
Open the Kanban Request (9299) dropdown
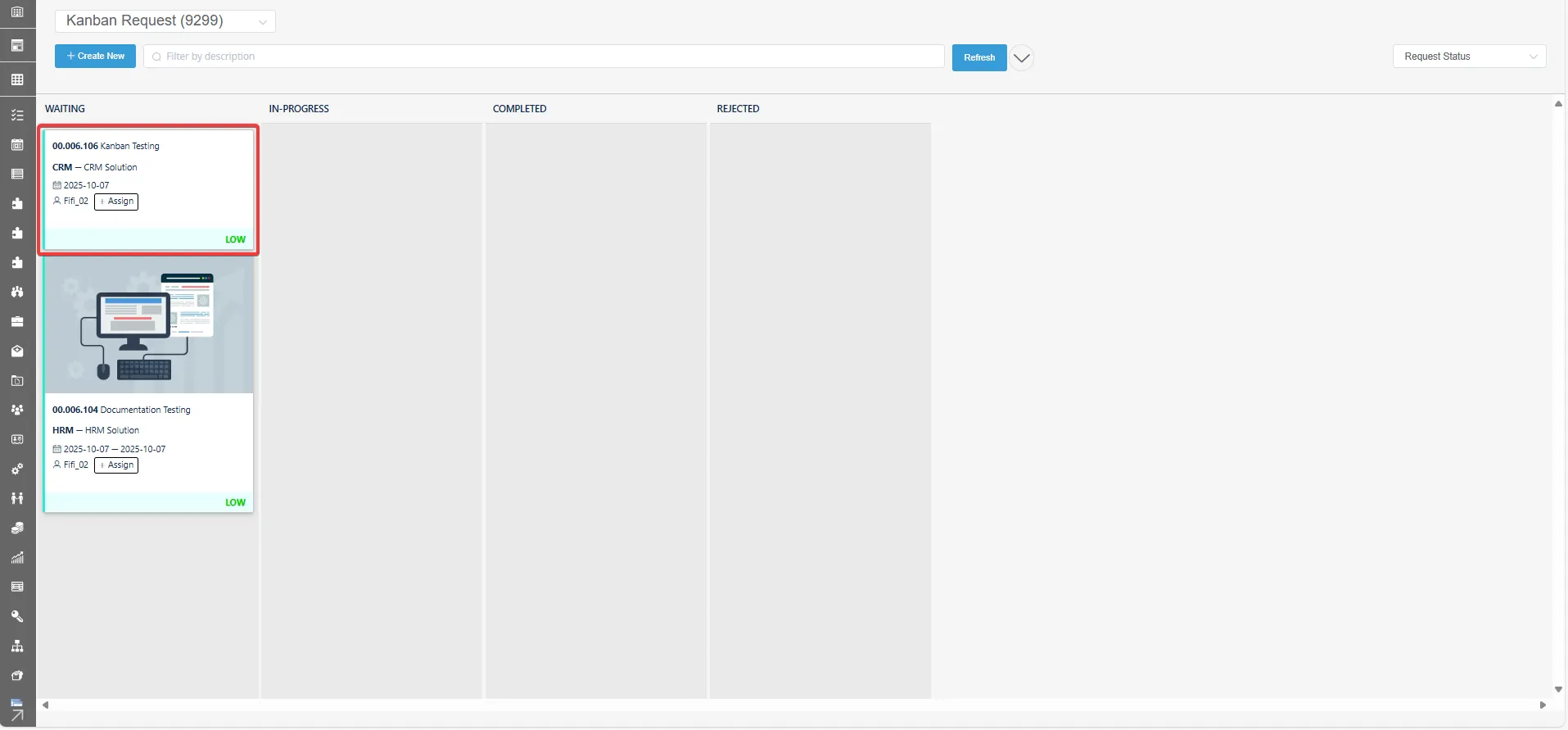[165, 21]
